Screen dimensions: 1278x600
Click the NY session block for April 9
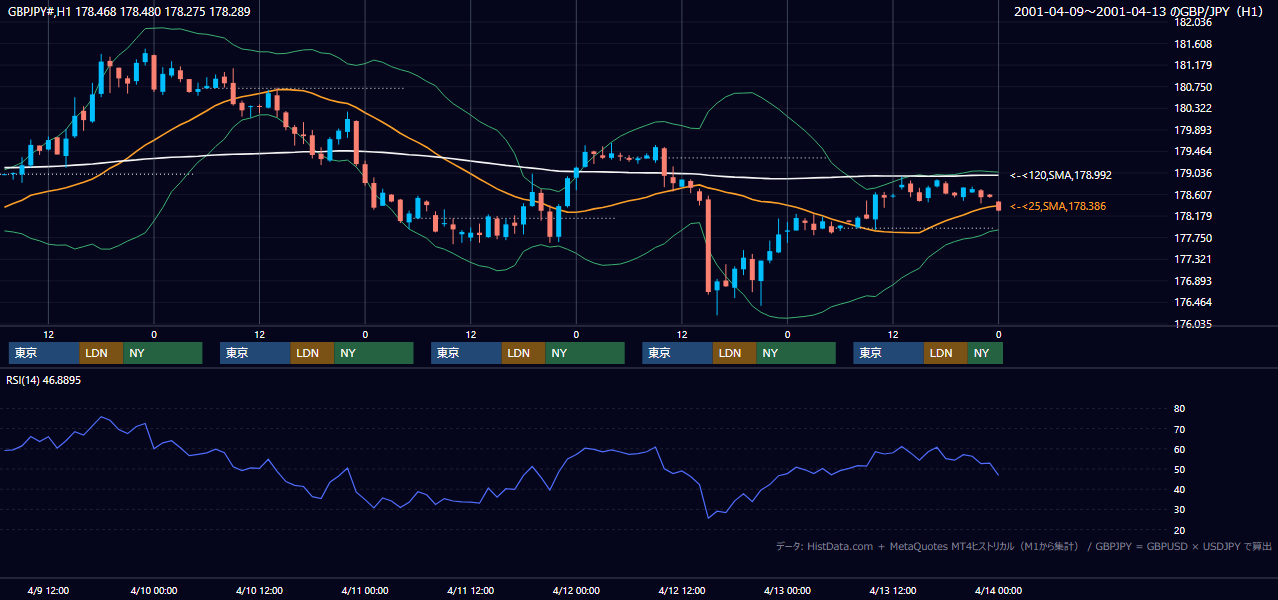click(x=163, y=353)
